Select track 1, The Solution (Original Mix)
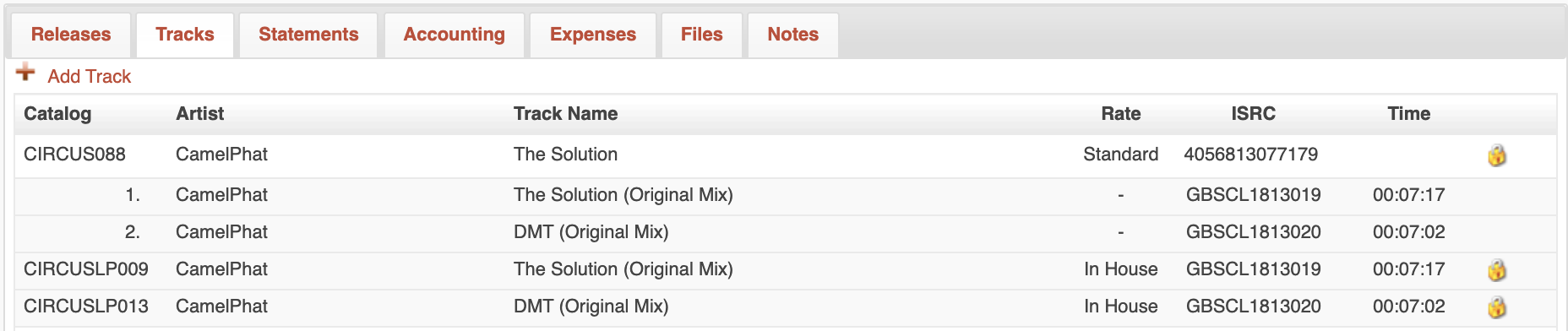Viewport: 1568px width, 331px height. [623, 195]
